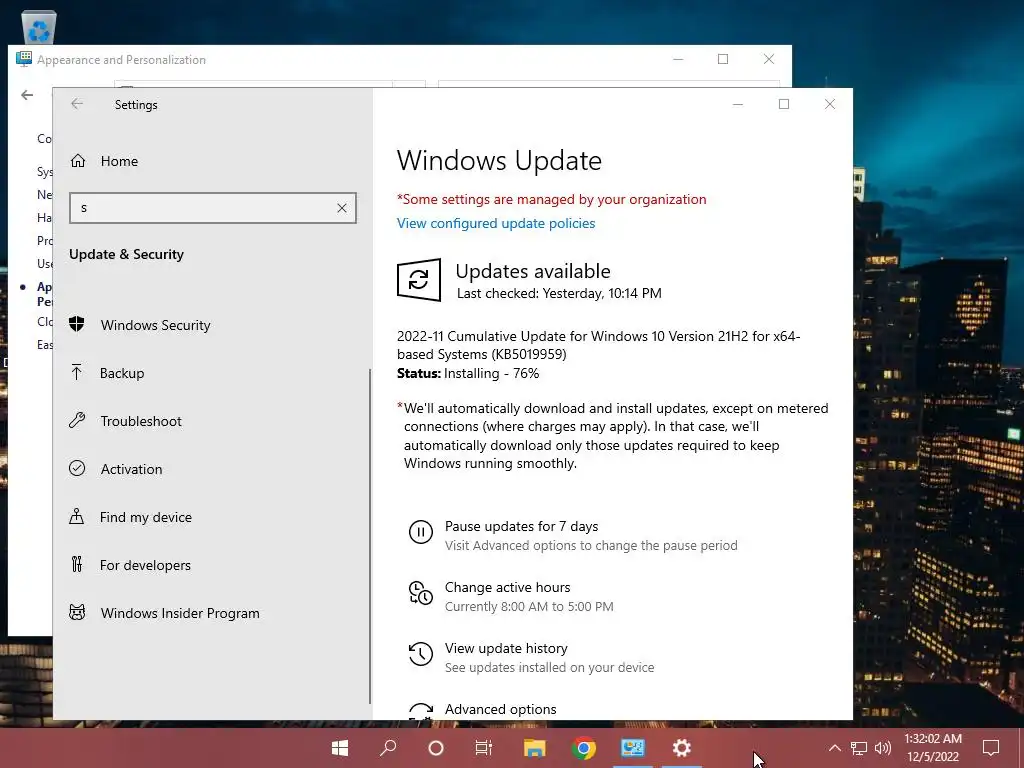Screen dimensions: 1024x768
Task: Open View update history
Action: tap(506, 648)
